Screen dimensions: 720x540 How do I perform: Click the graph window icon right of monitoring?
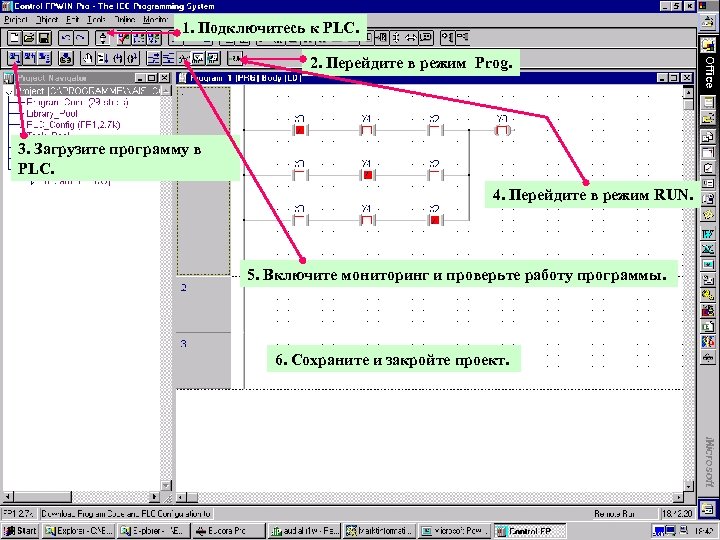[x=198, y=58]
